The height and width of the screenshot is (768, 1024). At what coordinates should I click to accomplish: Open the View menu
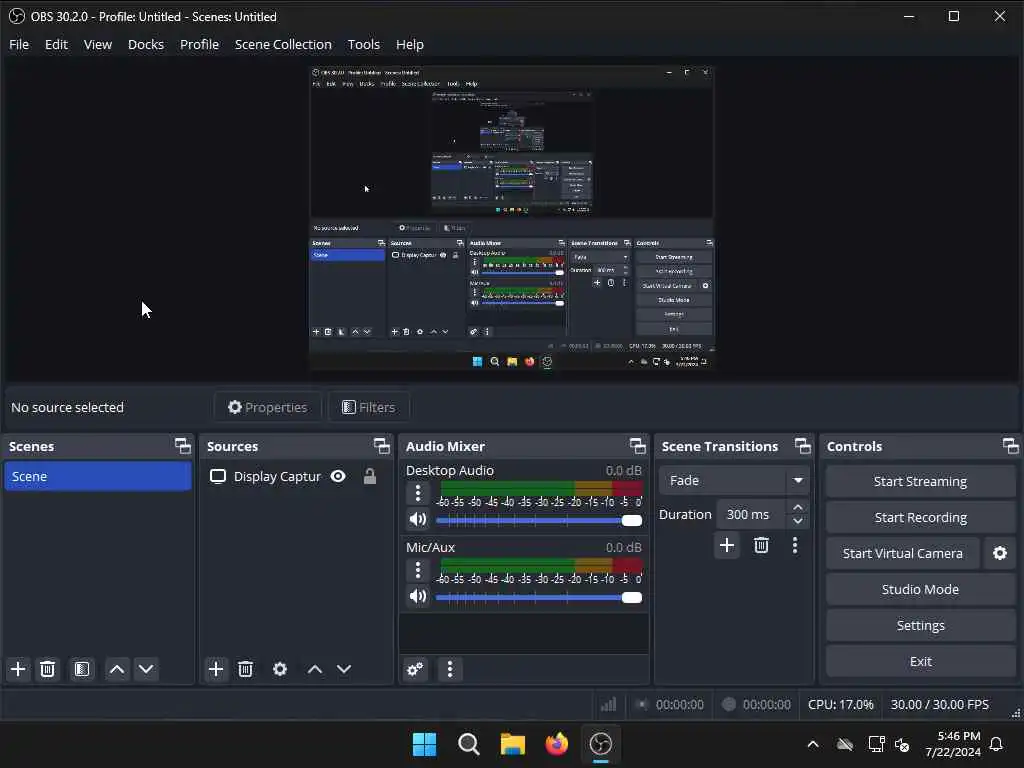tap(98, 44)
